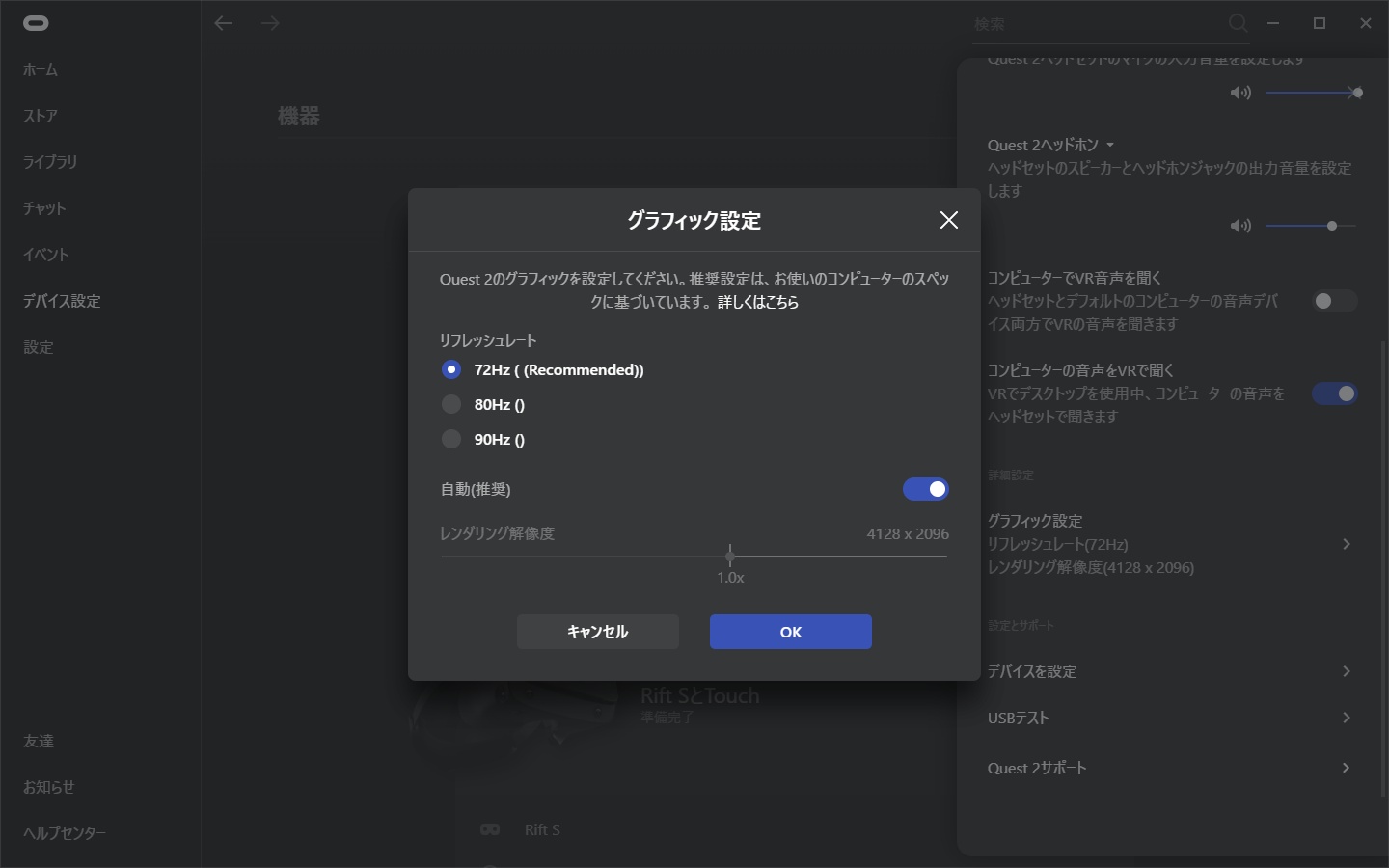Click the Oculus logo icon

[x=36, y=23]
